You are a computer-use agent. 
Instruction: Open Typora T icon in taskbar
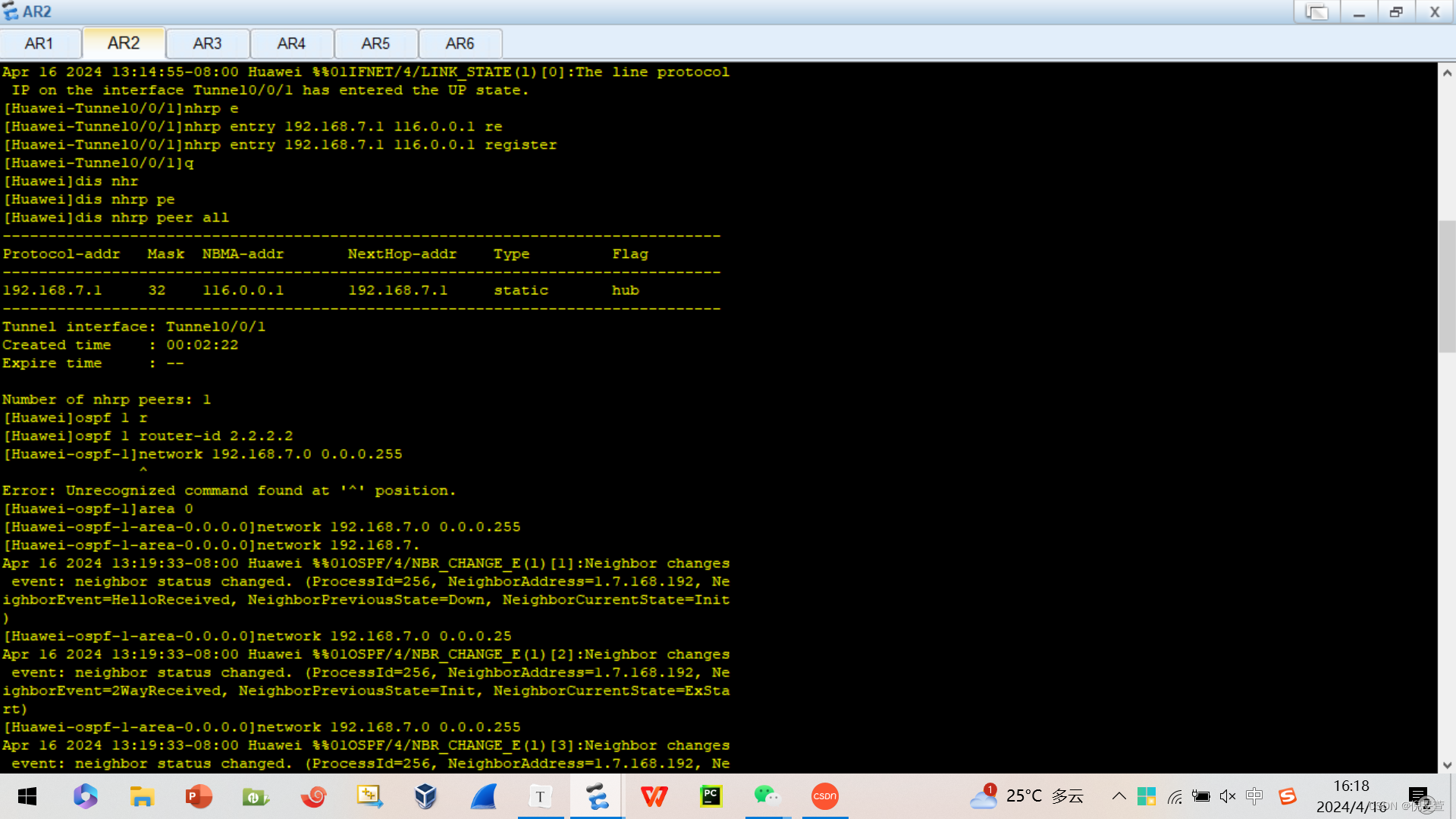pos(540,796)
